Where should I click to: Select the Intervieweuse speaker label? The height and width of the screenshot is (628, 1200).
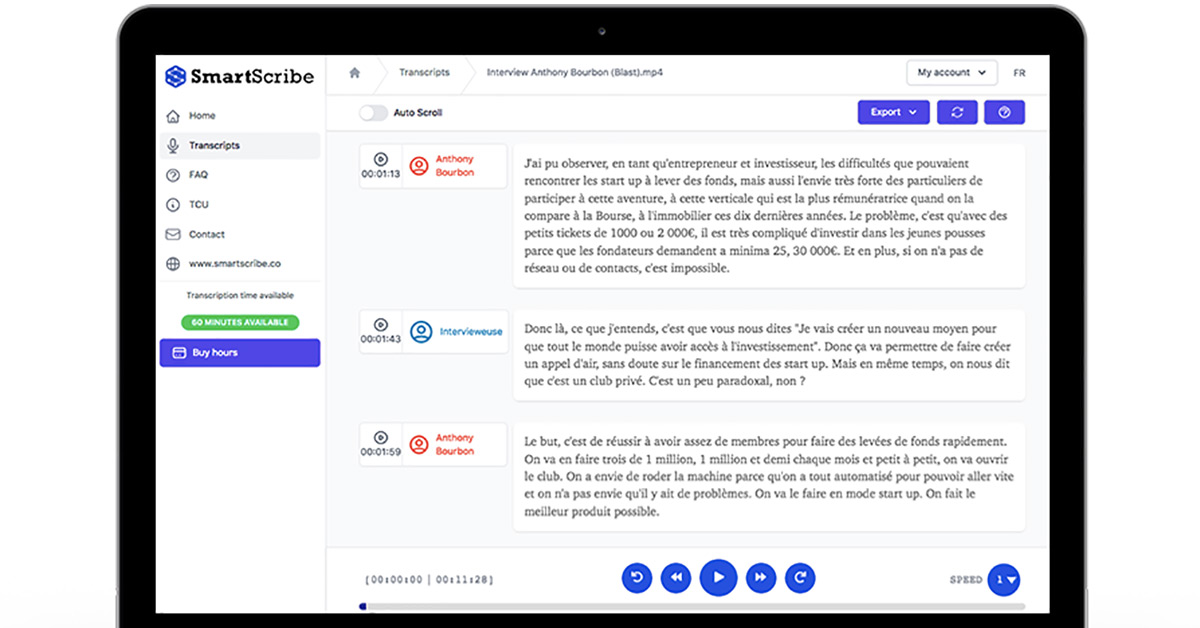455,332
